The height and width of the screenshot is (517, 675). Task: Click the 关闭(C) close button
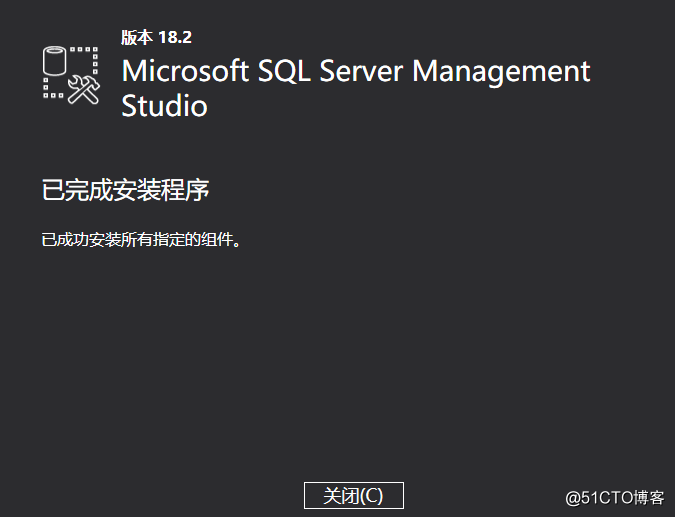[x=353, y=495]
